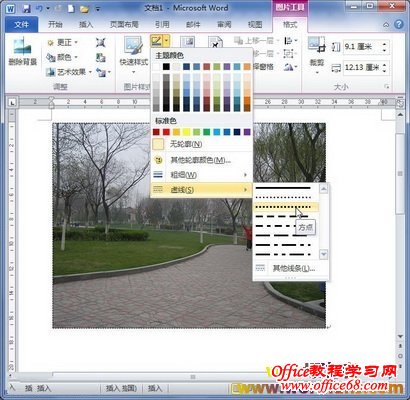The width and height of the screenshot is (410, 400).
Task: Click the Undo icon in quick access toolbar
Action: (x=39, y=8)
